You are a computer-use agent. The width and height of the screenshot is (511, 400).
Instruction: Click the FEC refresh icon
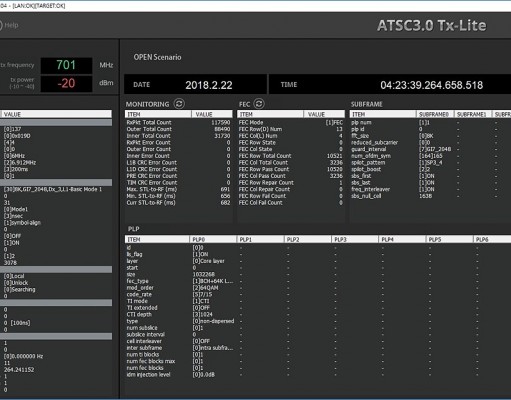259,104
